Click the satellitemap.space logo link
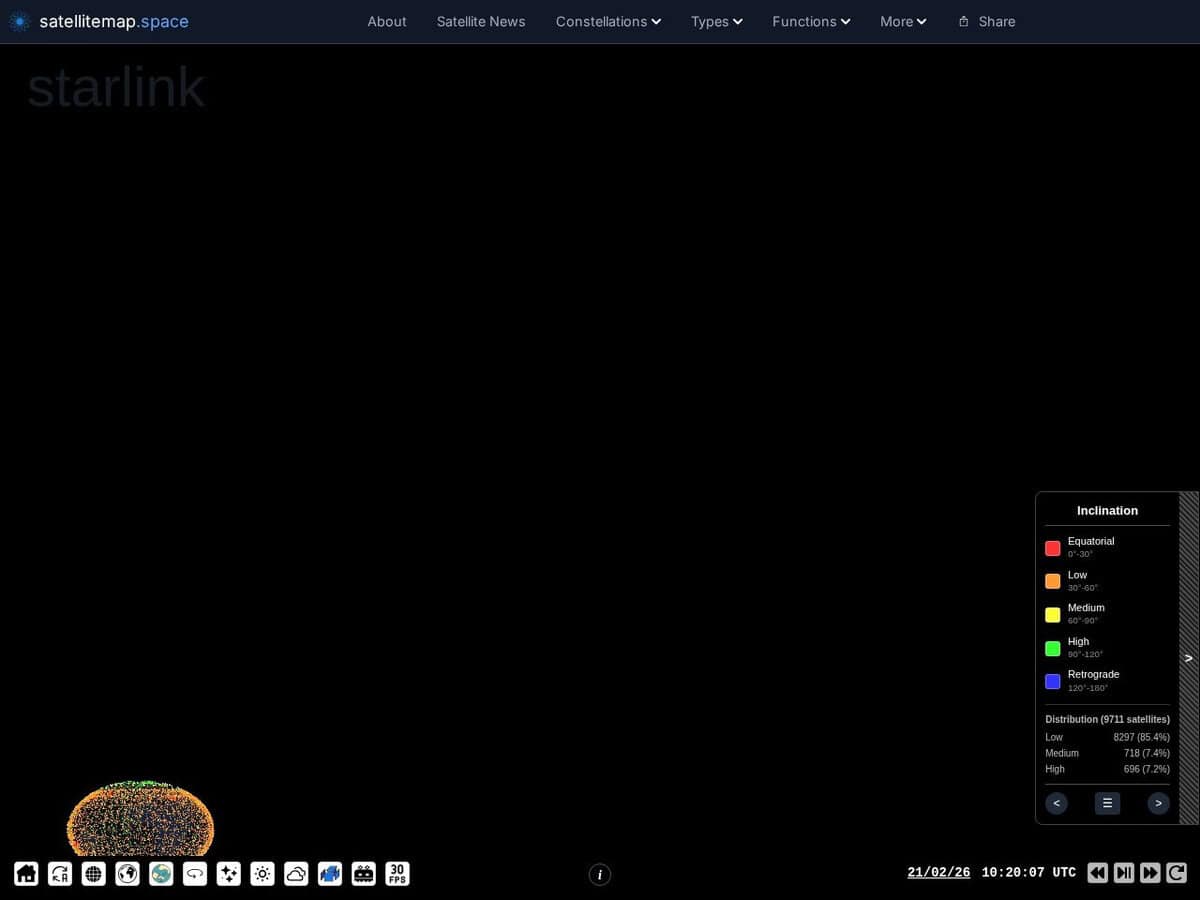This screenshot has height=900, width=1200. (x=98, y=21)
